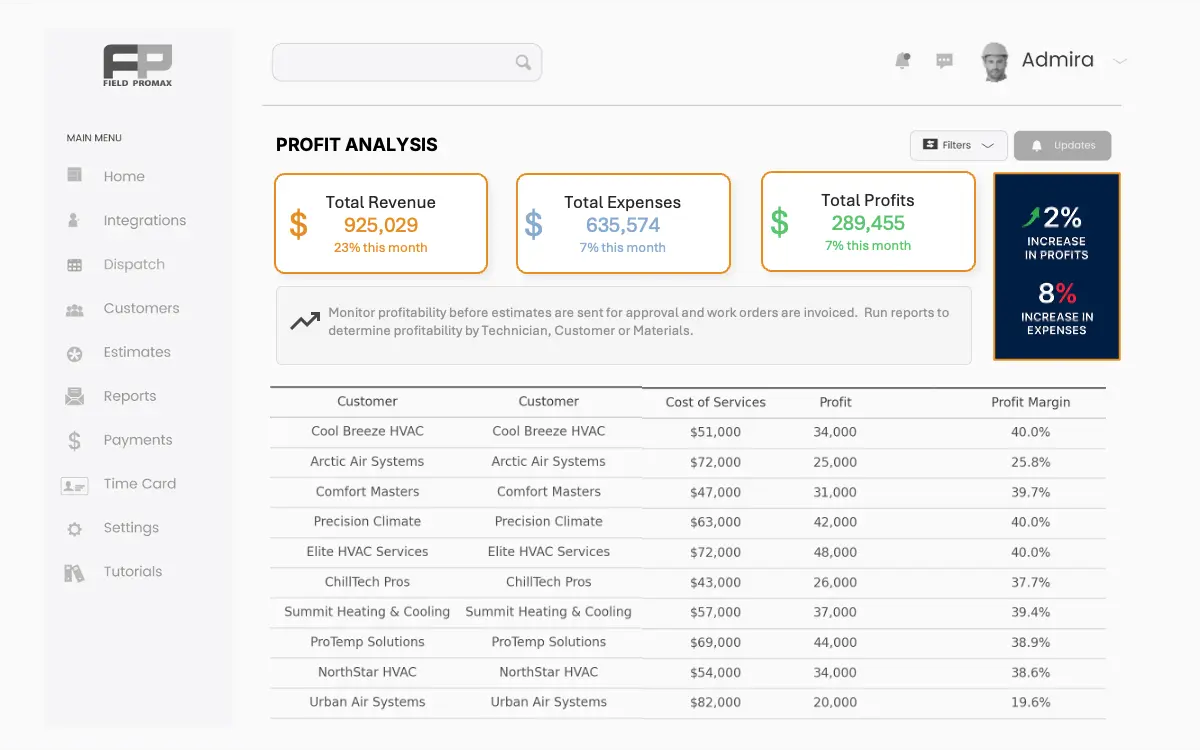Click the Tutorials books icon
1200x750 pixels.
75,573
